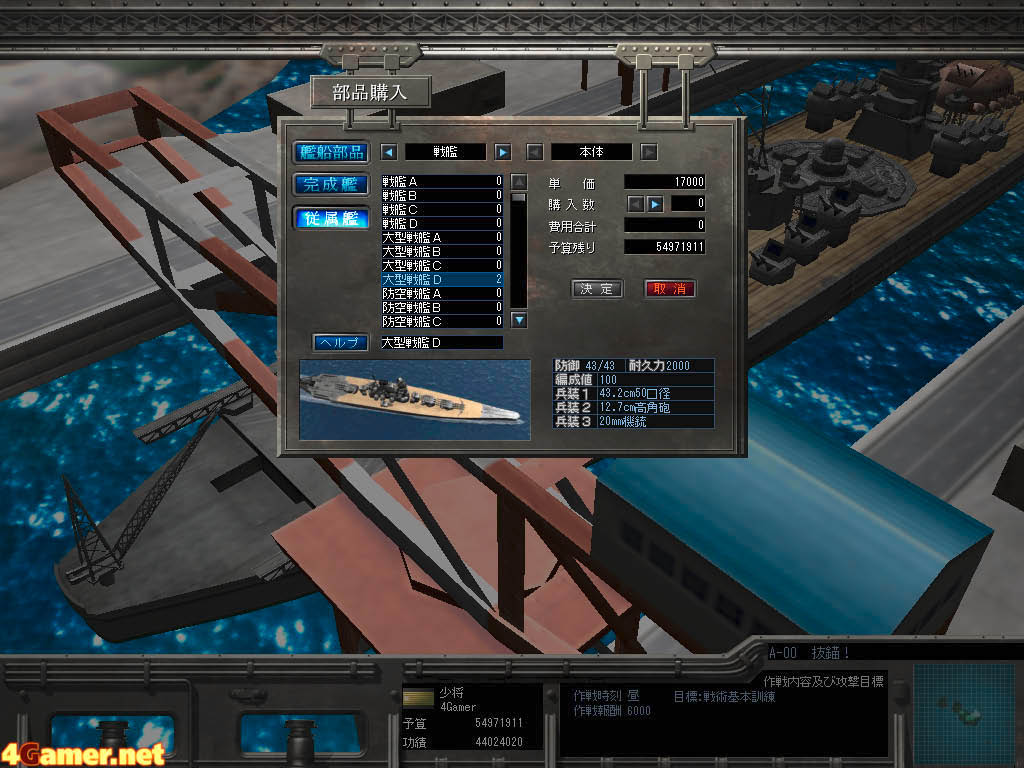Select 大型戦艦 C in the list
1024x768 pixels.
coord(442,265)
